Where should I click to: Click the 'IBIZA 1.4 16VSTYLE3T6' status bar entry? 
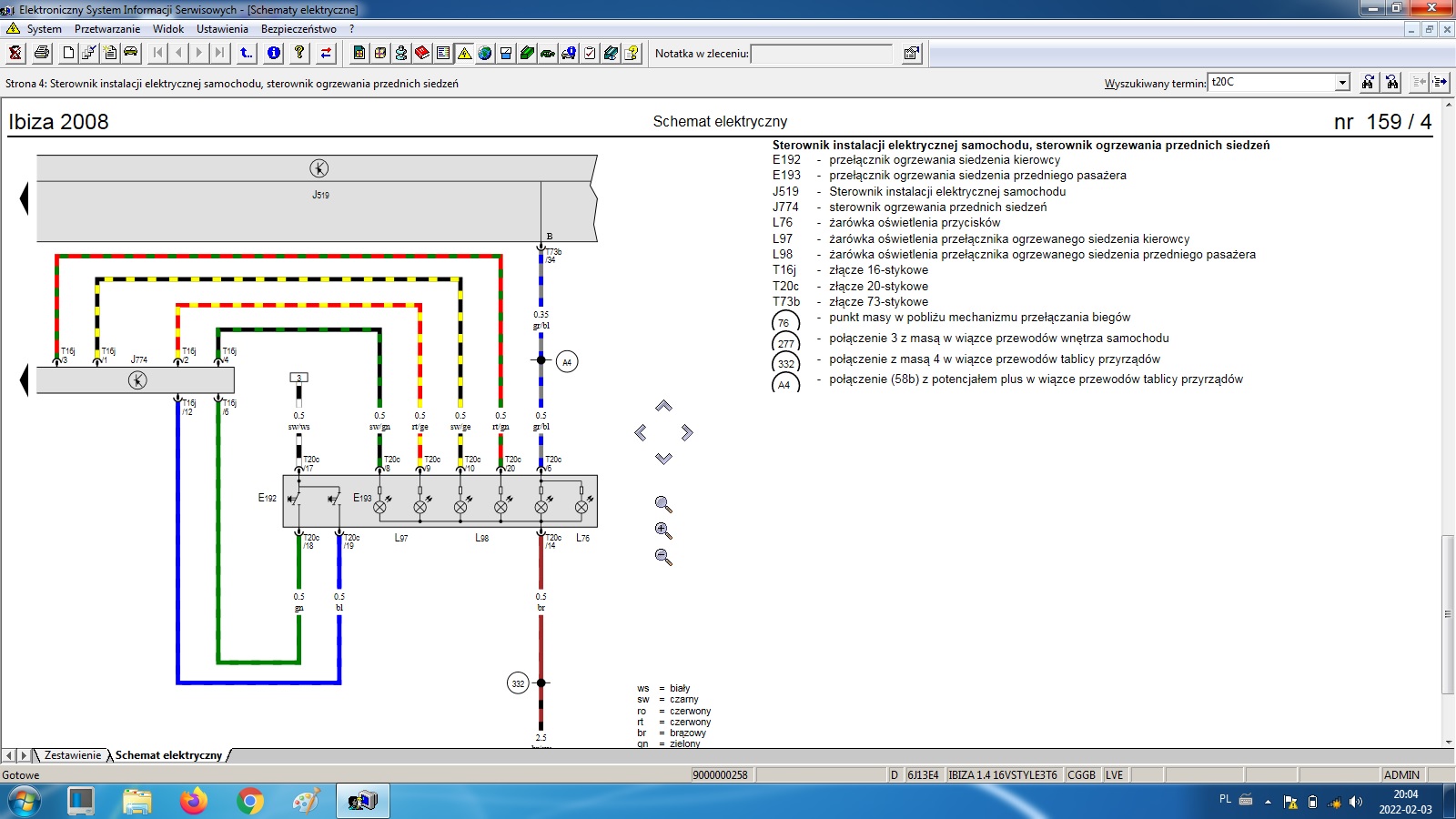(x=1003, y=775)
